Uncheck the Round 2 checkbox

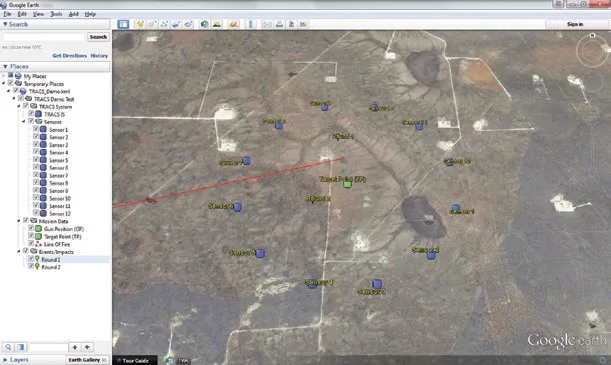click(31, 267)
